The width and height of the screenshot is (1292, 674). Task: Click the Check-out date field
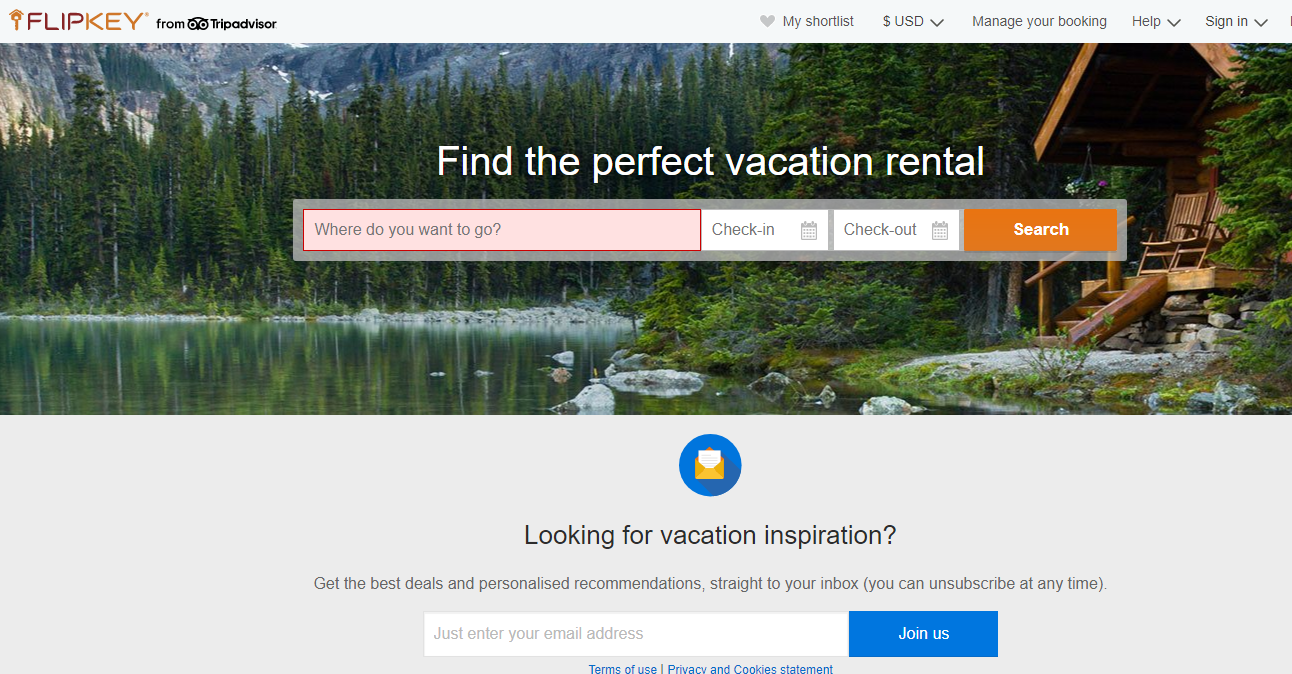tap(882, 230)
